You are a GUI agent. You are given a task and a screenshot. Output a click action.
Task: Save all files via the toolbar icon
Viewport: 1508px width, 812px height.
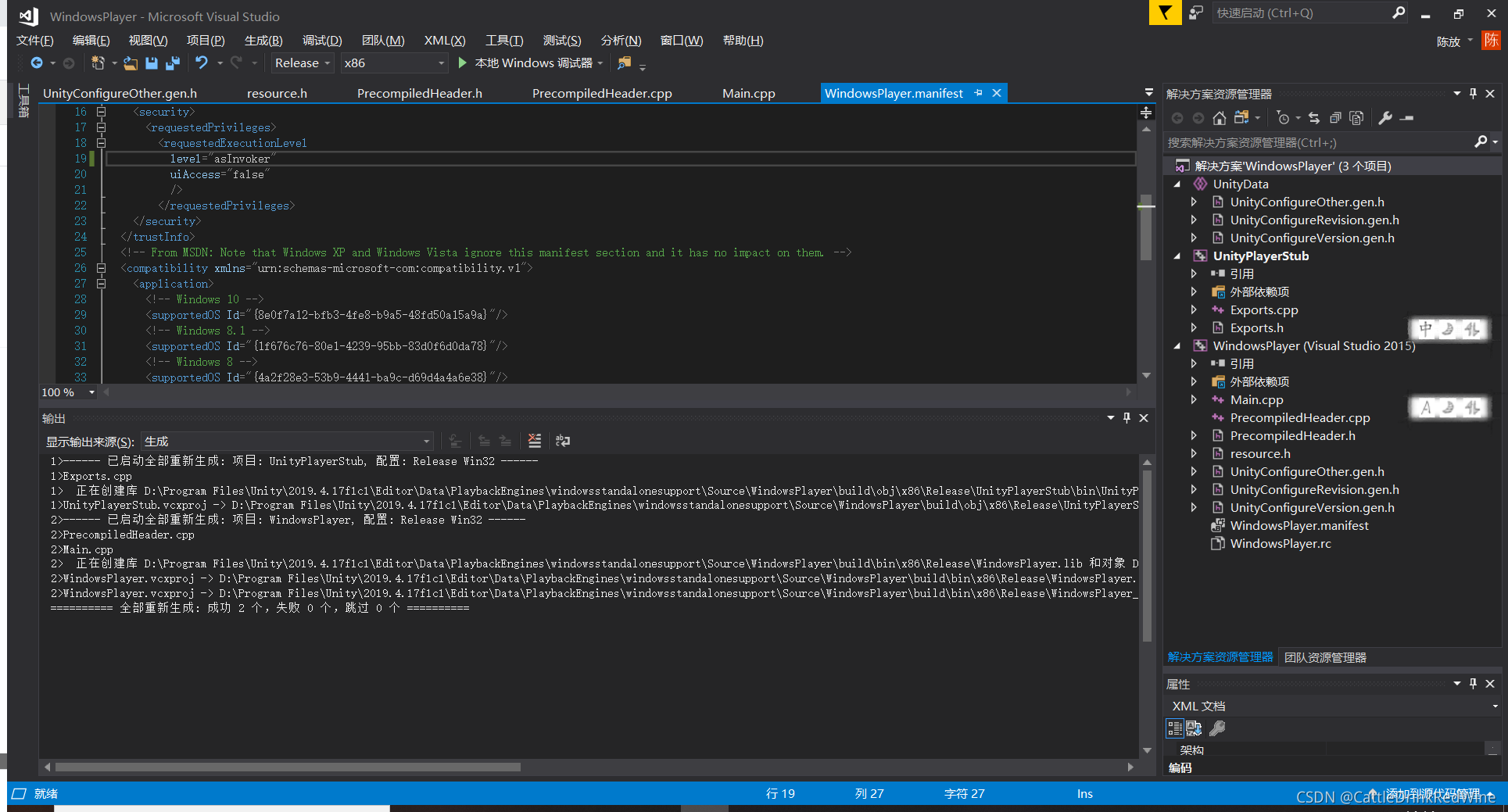point(173,63)
